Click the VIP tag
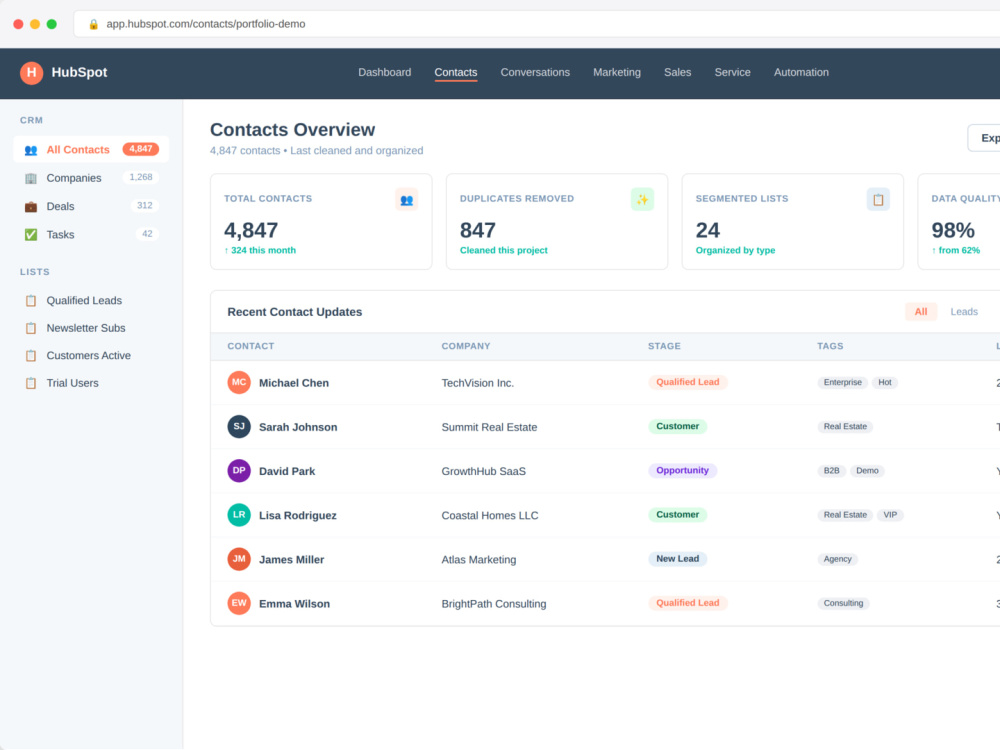Screen dimensions: 1000x750 tap(890, 515)
